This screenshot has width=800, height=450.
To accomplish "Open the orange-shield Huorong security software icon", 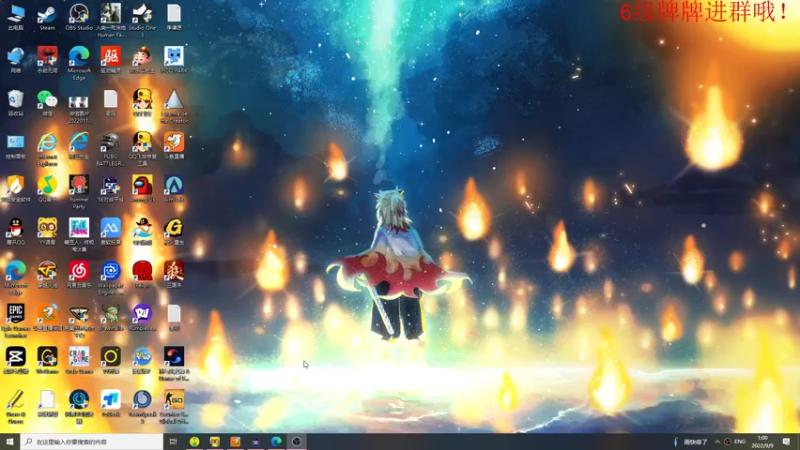I will pyautogui.click(x=15, y=189).
